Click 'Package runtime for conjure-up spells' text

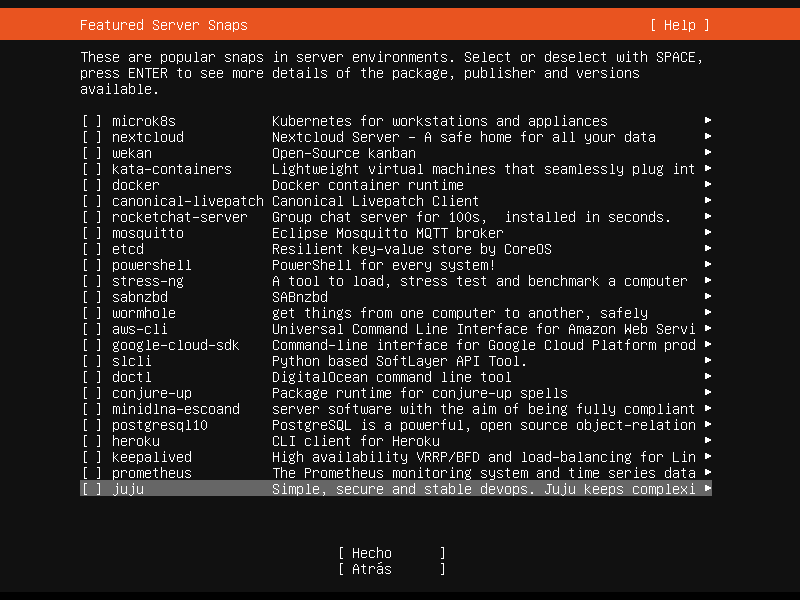420,393
